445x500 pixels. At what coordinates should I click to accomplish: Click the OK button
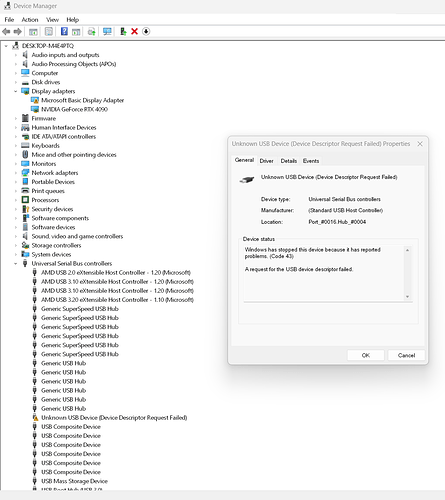coord(366,355)
